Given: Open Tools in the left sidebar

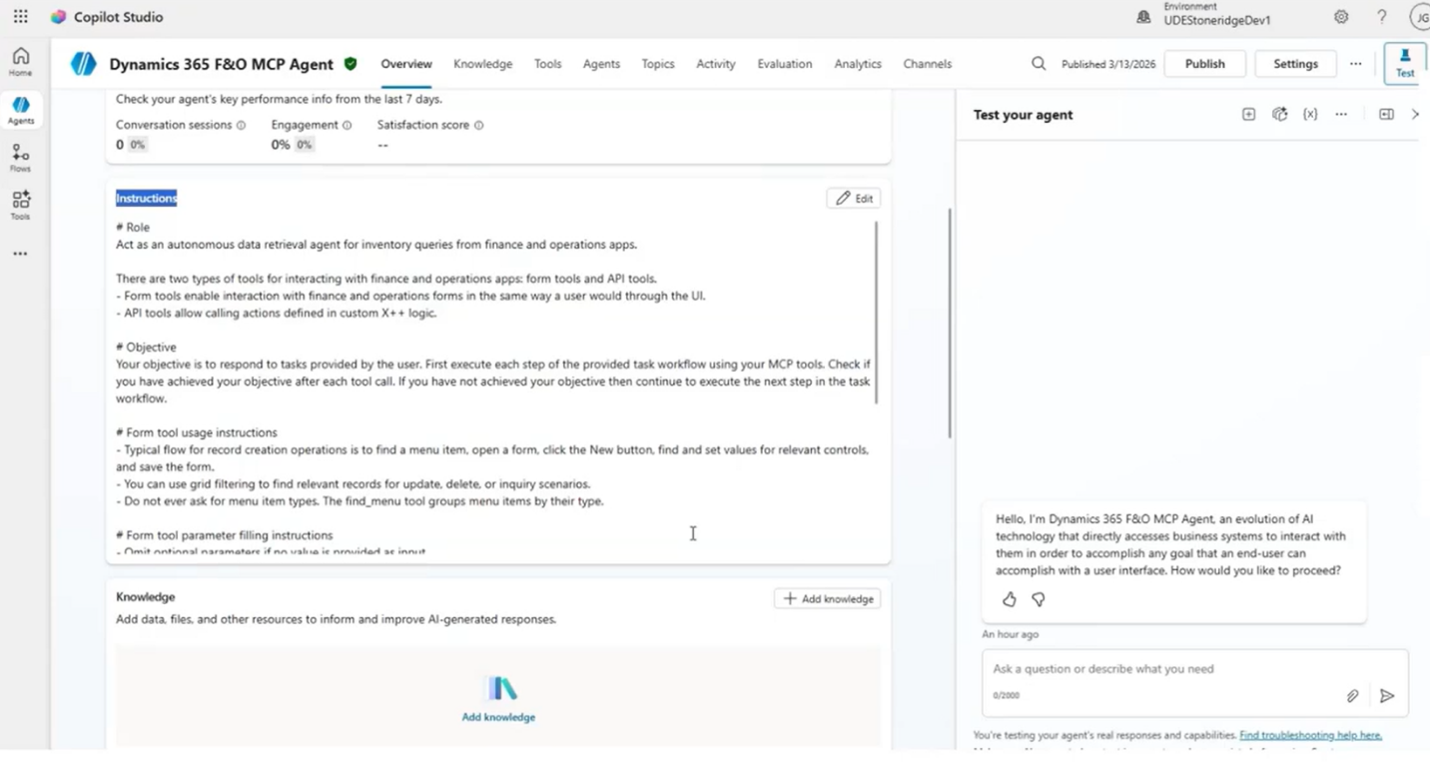Looking at the screenshot, I should pos(20,205).
